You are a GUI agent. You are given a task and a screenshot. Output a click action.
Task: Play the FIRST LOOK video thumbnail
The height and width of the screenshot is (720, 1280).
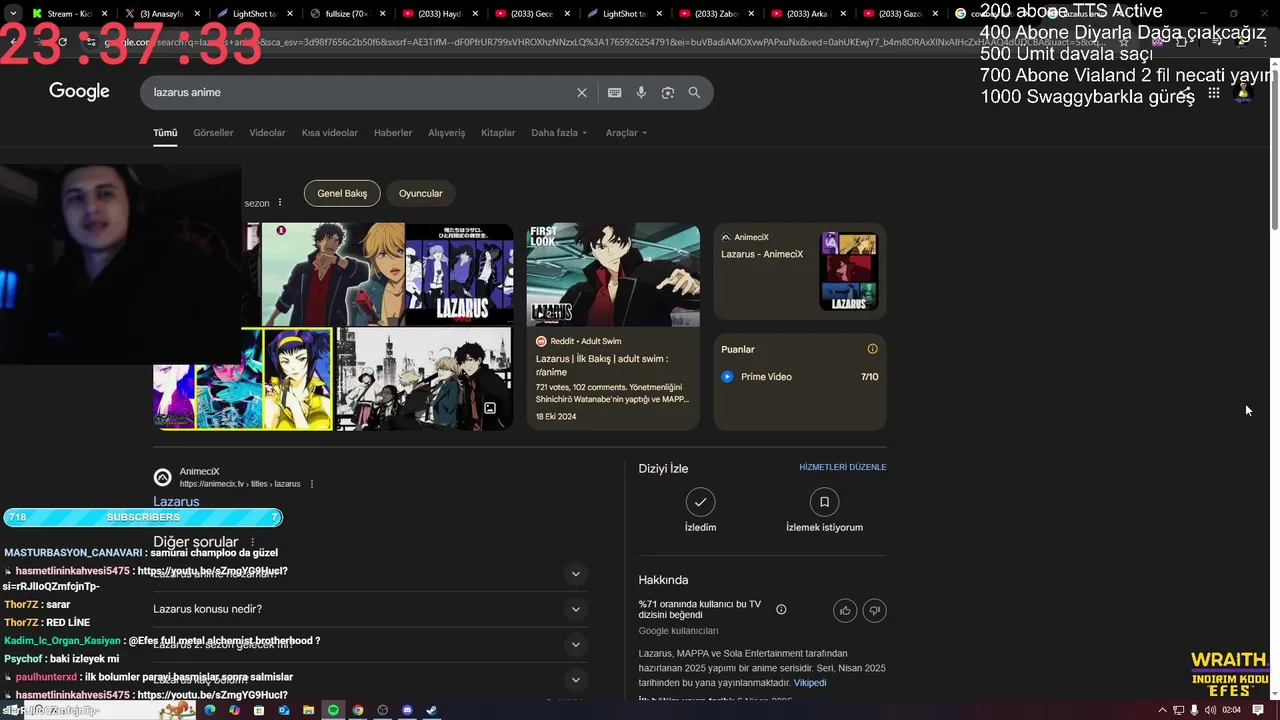click(613, 274)
